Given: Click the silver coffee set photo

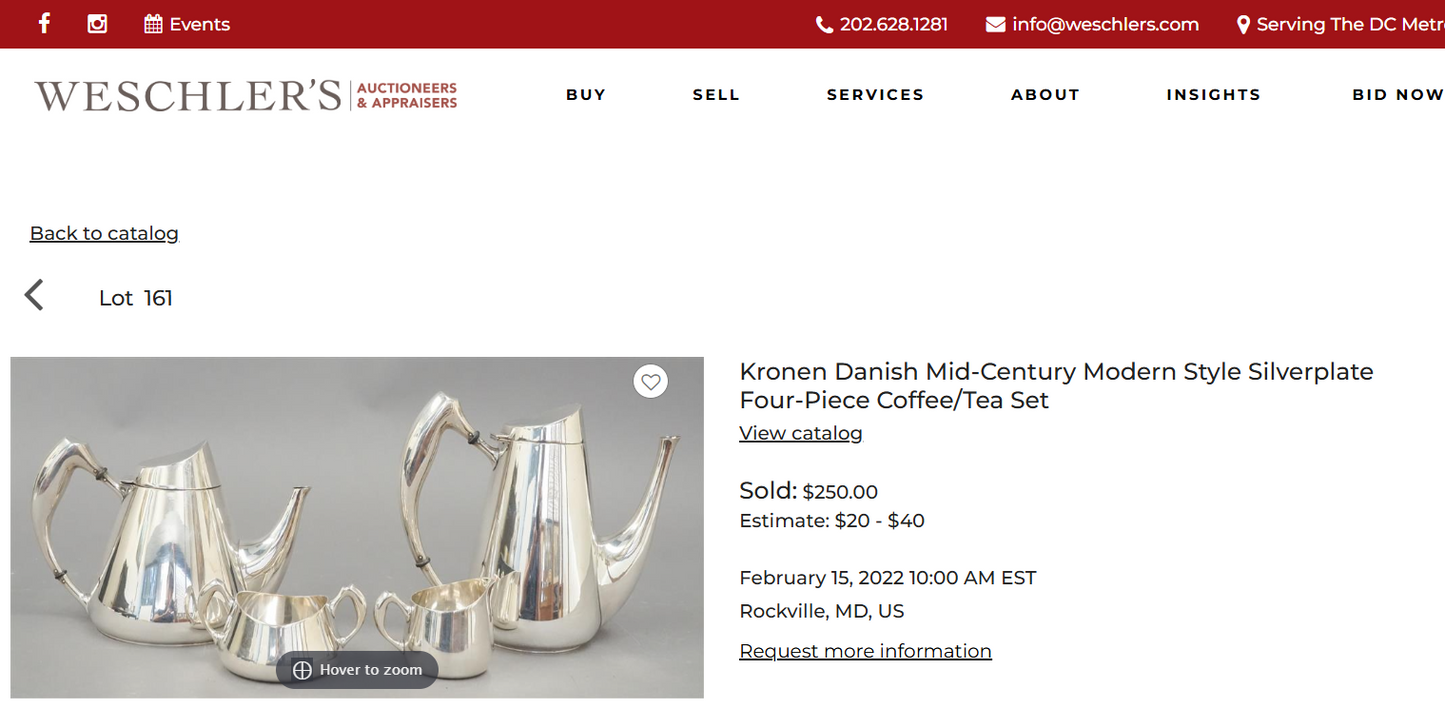Looking at the screenshot, I should (x=357, y=520).
